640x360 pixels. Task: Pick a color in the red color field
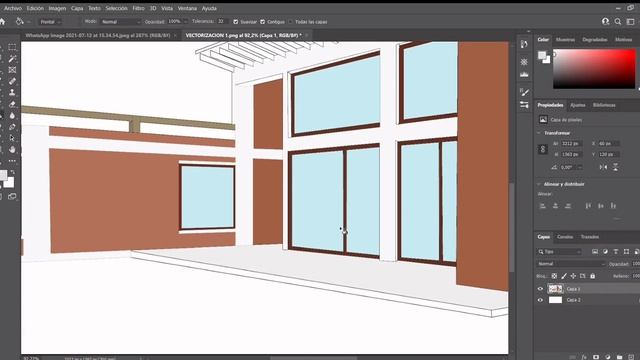tap(594, 69)
